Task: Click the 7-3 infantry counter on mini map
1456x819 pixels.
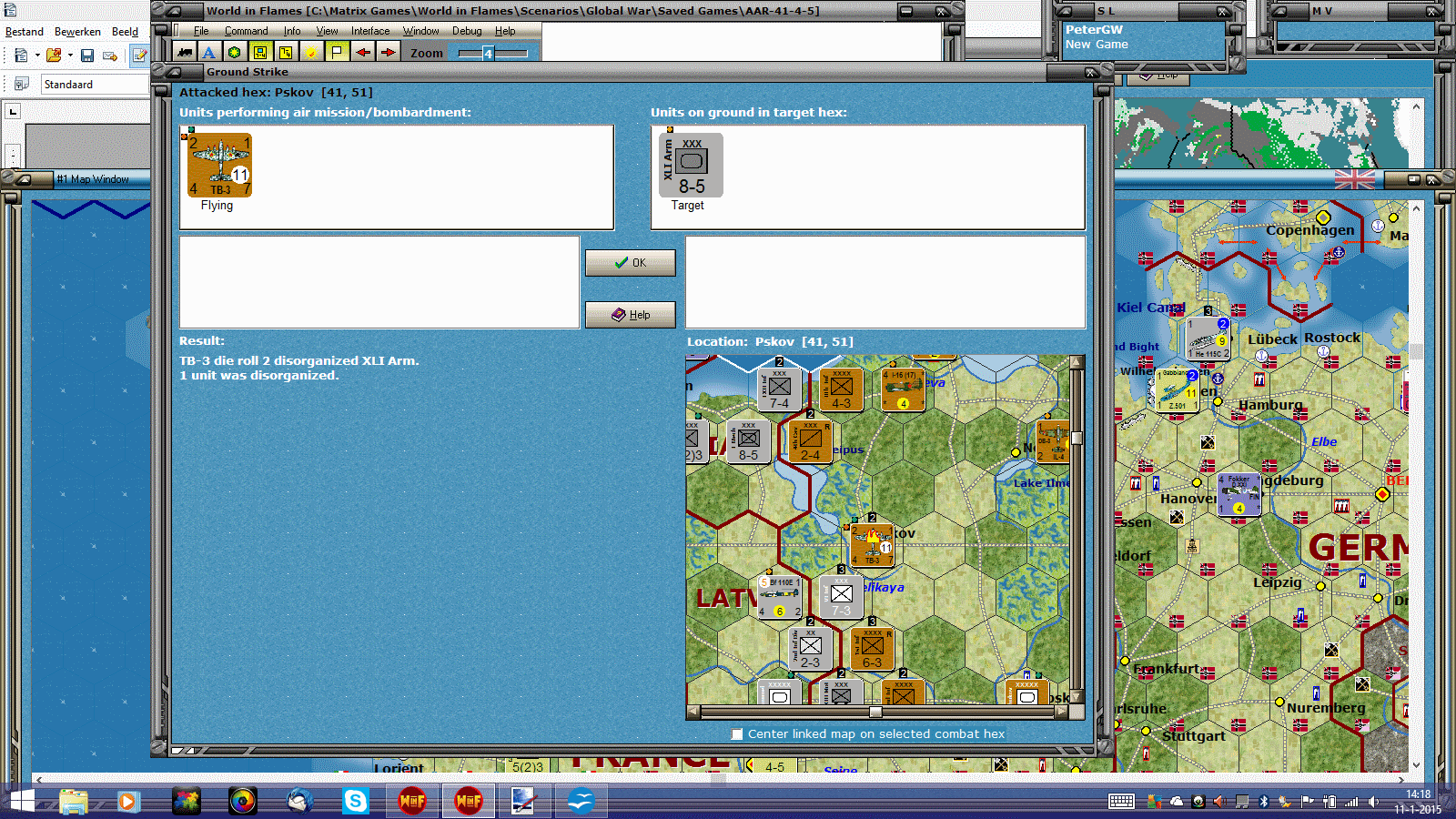Action: click(842, 597)
